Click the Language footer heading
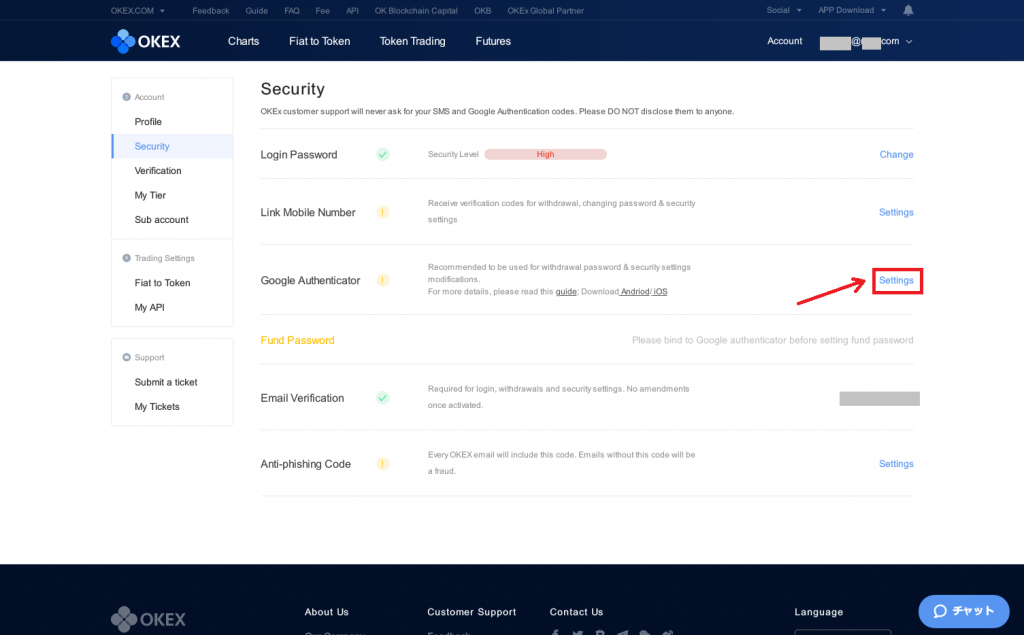 tap(818, 612)
